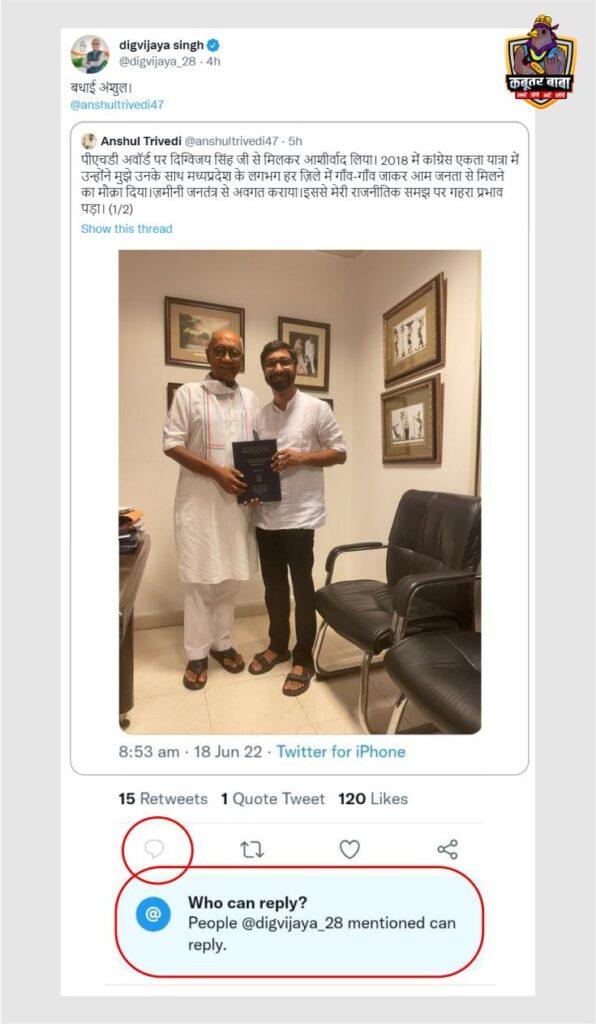Click the reply speech bubble icon
The width and height of the screenshot is (596, 1024).
coord(153,849)
